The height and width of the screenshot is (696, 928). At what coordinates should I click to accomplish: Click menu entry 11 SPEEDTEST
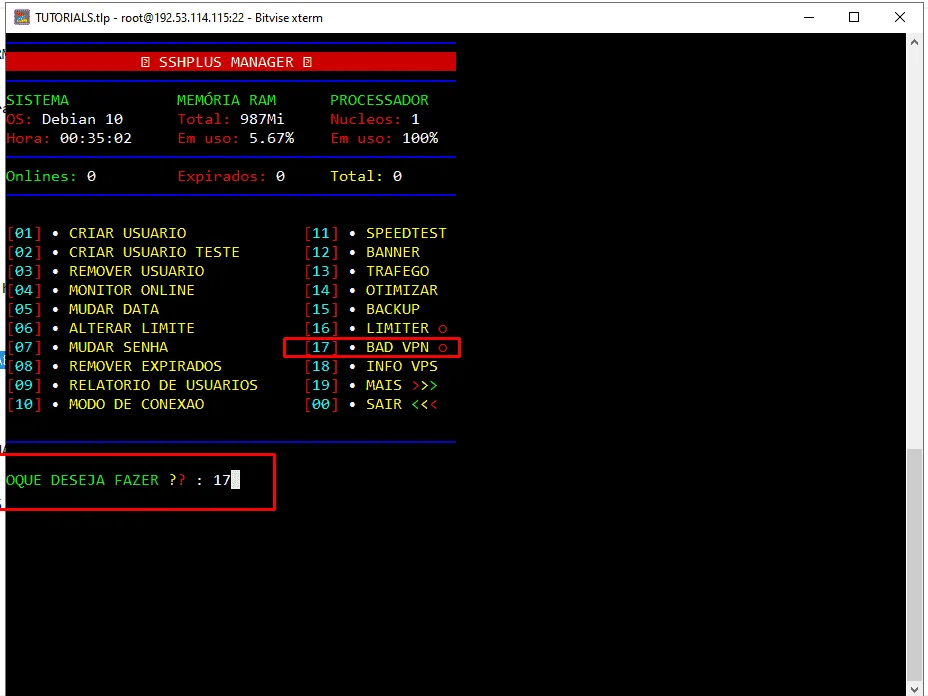375,233
